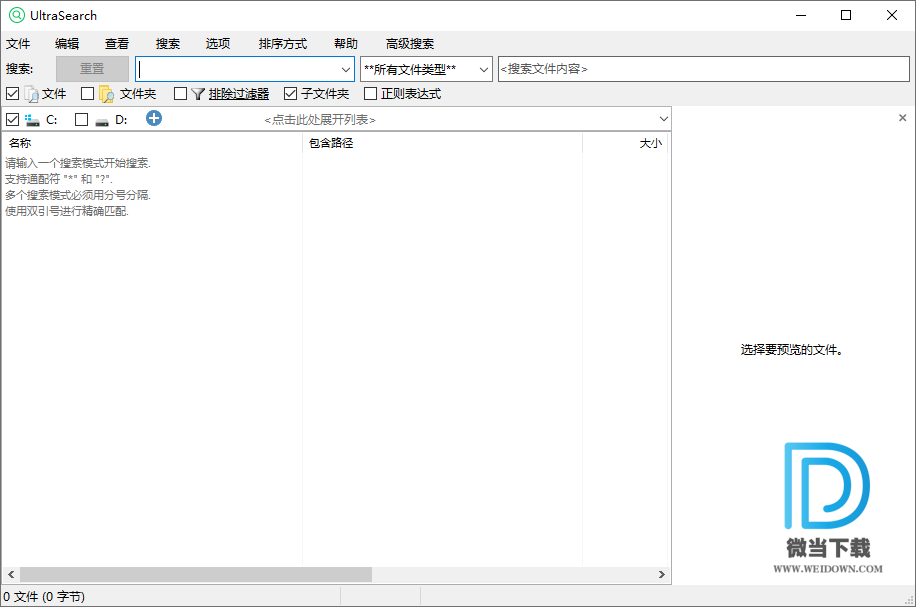
Task: Open the 编辑 menu
Action: 67,44
